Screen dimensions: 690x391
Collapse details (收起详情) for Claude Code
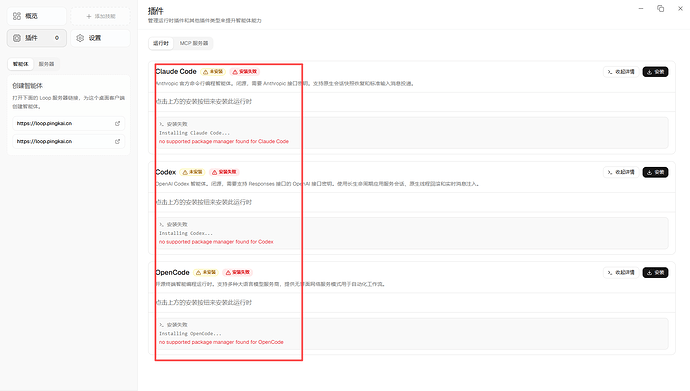pos(621,72)
